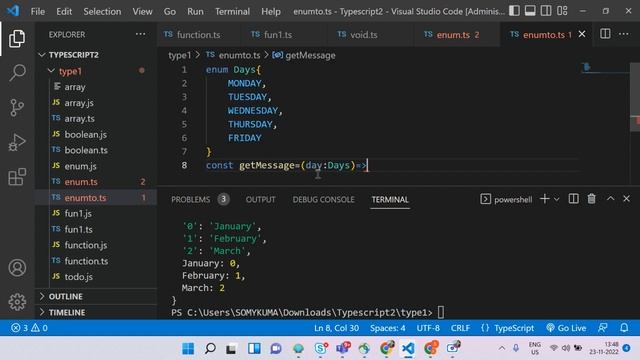Viewport: 640px width, 360px height.
Task: Create a new terminal with plus icon
Action: (544, 199)
